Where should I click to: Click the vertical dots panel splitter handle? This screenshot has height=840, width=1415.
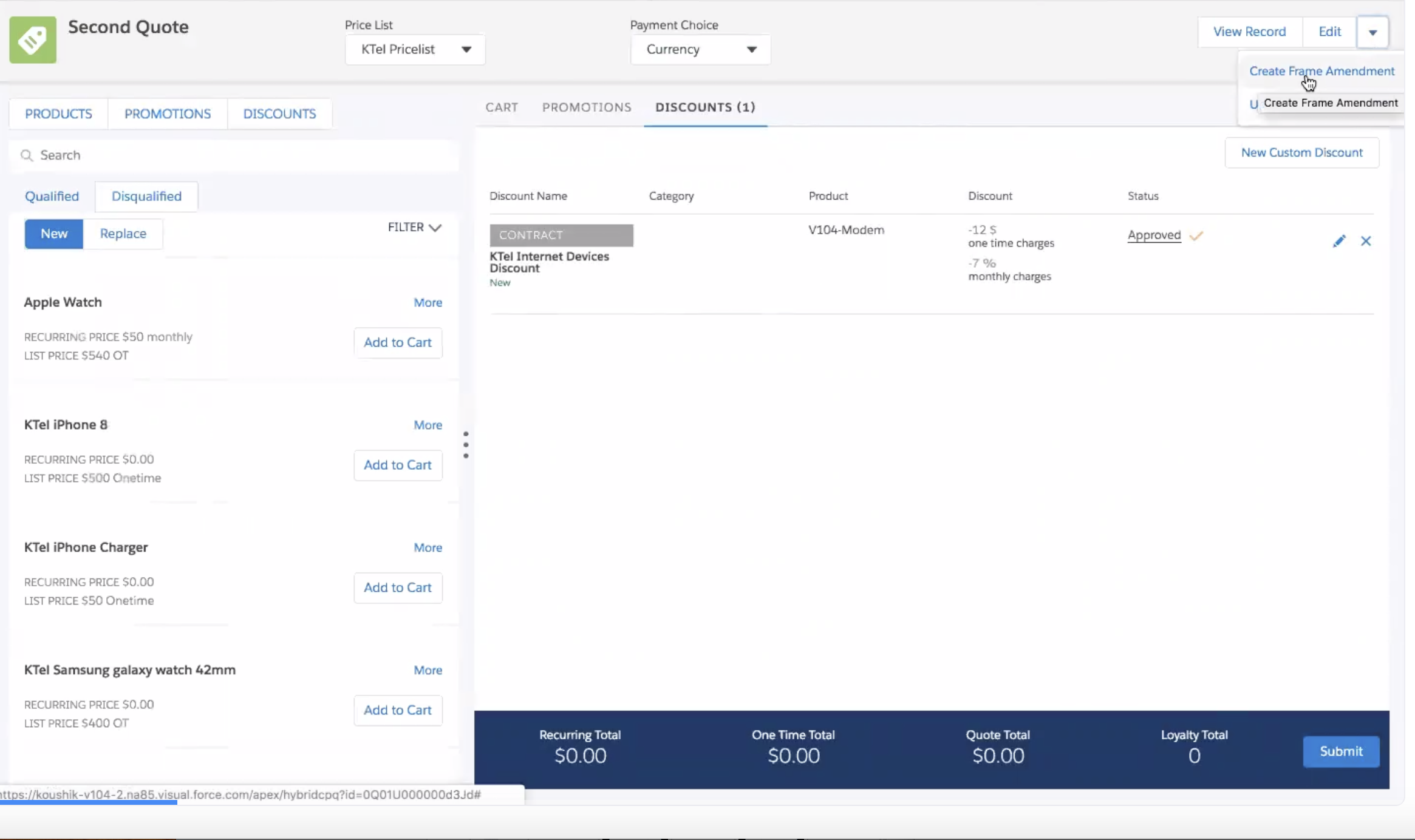(466, 445)
